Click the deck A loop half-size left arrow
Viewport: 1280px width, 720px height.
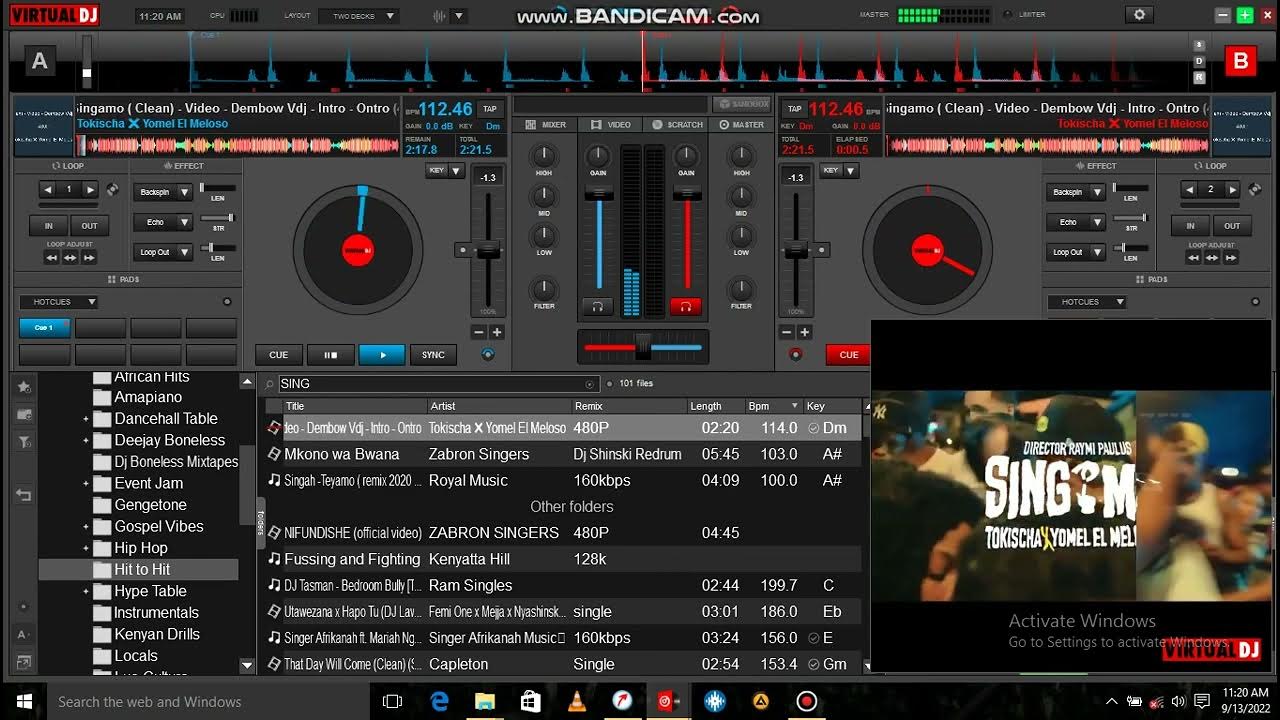point(48,189)
